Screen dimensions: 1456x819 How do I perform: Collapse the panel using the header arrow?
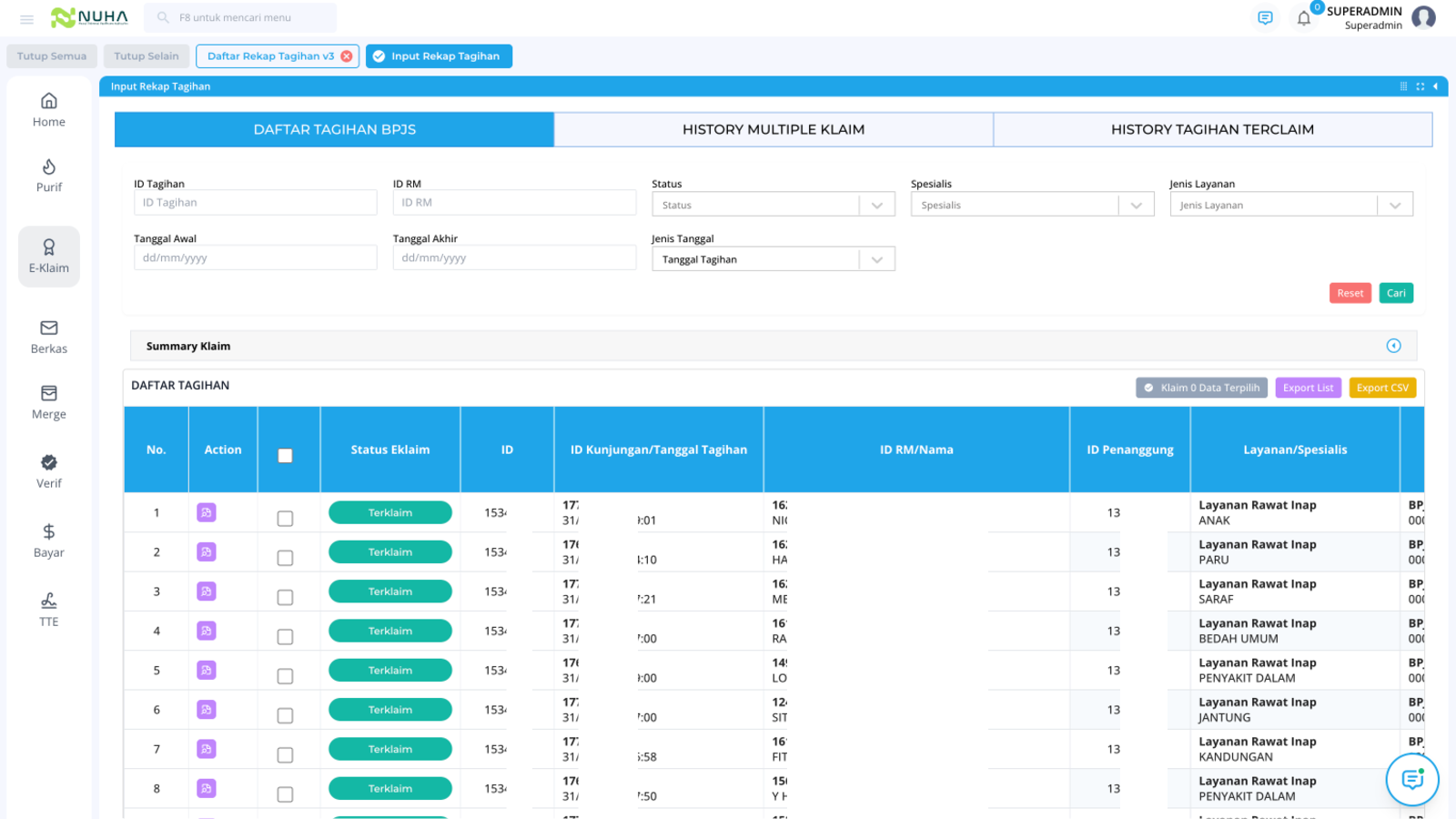point(1435,86)
